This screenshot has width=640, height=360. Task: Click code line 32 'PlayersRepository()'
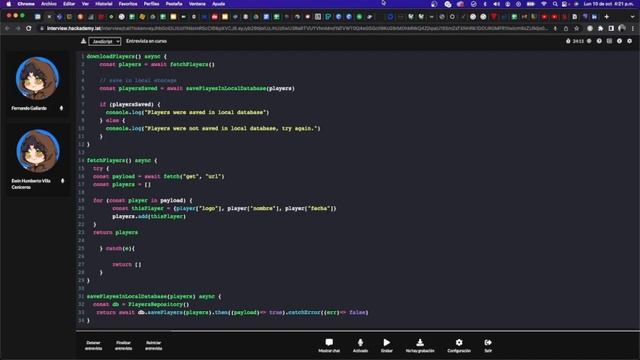(159, 304)
